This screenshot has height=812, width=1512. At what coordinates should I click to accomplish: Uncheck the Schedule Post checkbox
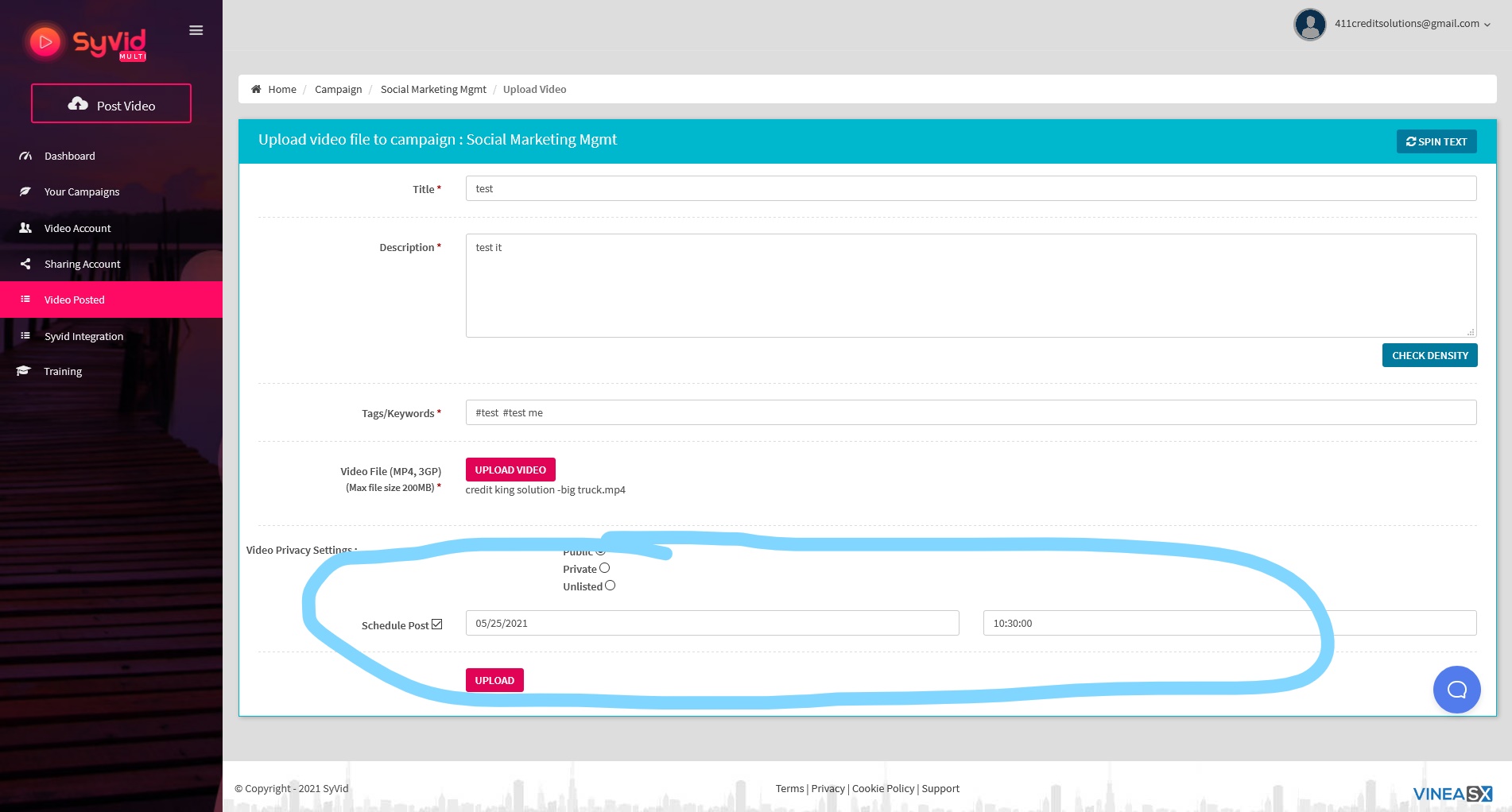(436, 624)
